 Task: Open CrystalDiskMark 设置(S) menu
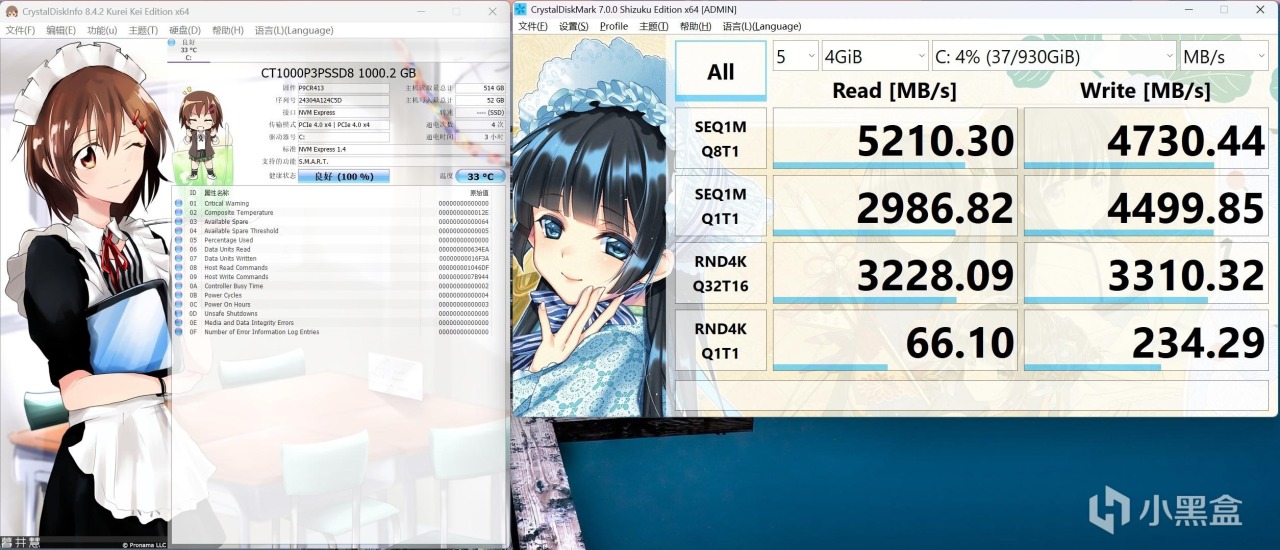tap(574, 26)
